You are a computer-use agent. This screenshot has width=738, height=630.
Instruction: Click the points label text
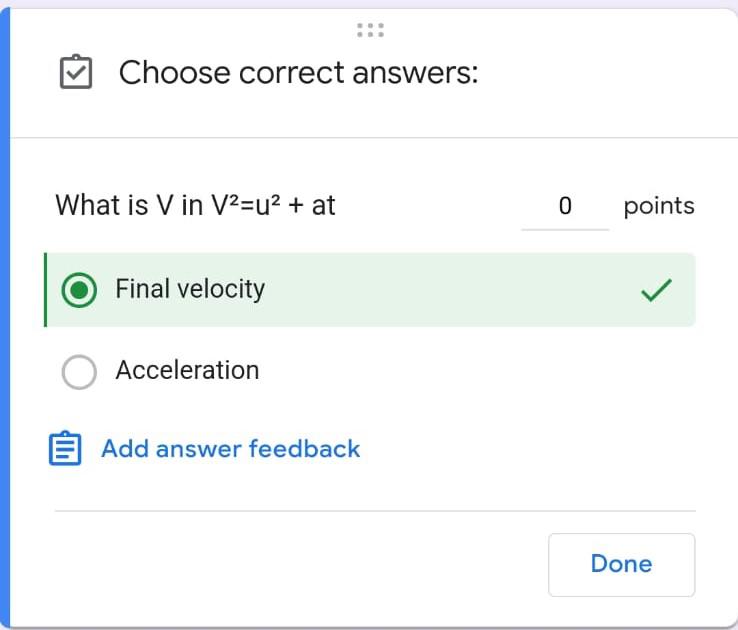[x=658, y=206]
